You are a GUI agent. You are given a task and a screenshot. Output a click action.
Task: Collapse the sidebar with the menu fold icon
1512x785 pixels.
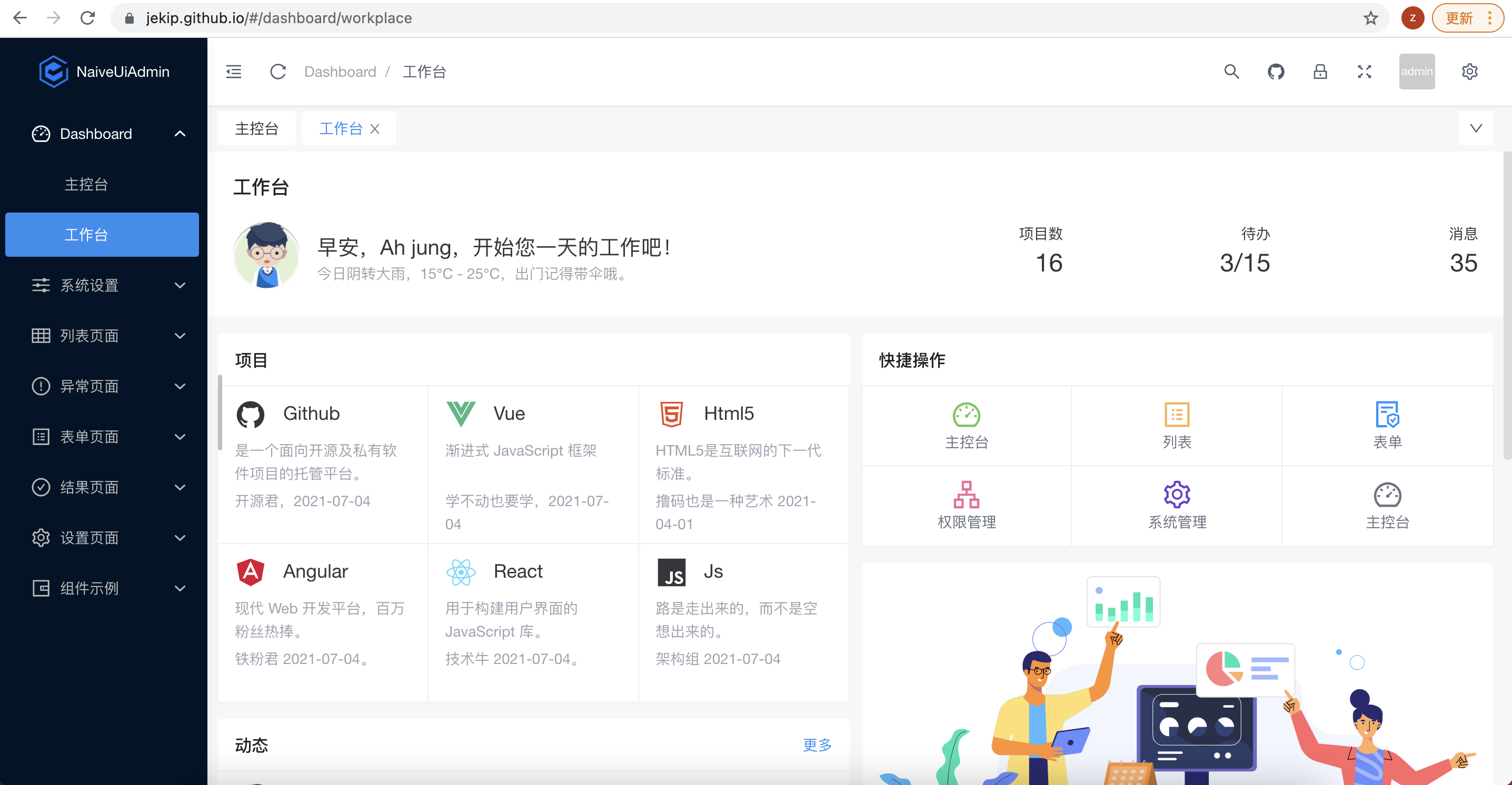pyautogui.click(x=234, y=72)
